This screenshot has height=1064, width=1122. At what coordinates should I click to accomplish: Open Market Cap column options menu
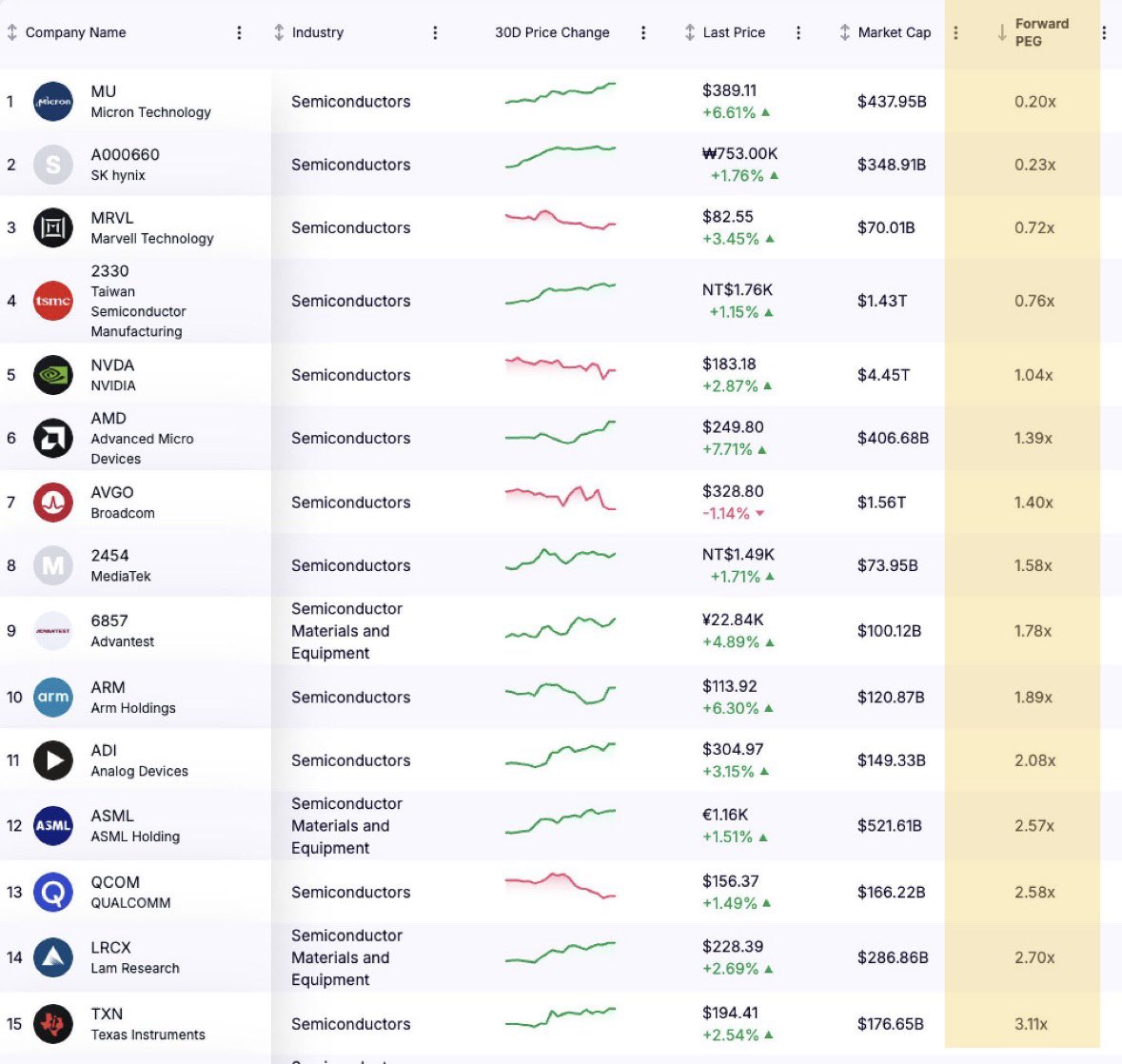(x=956, y=33)
